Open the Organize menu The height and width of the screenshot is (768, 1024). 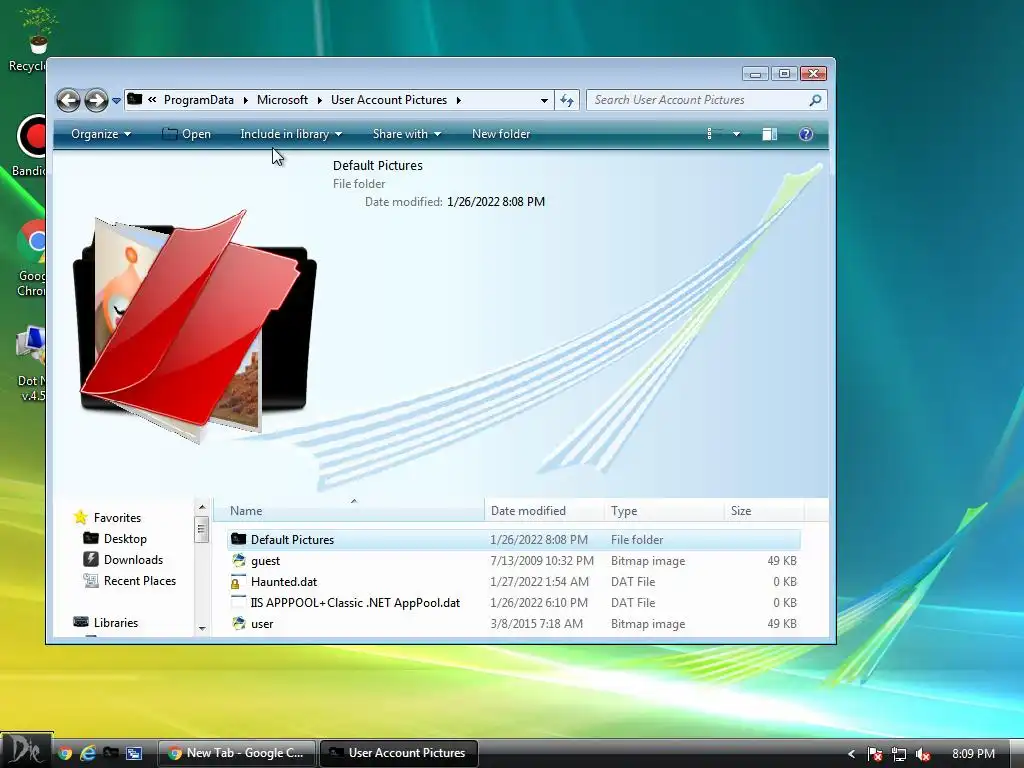click(101, 134)
